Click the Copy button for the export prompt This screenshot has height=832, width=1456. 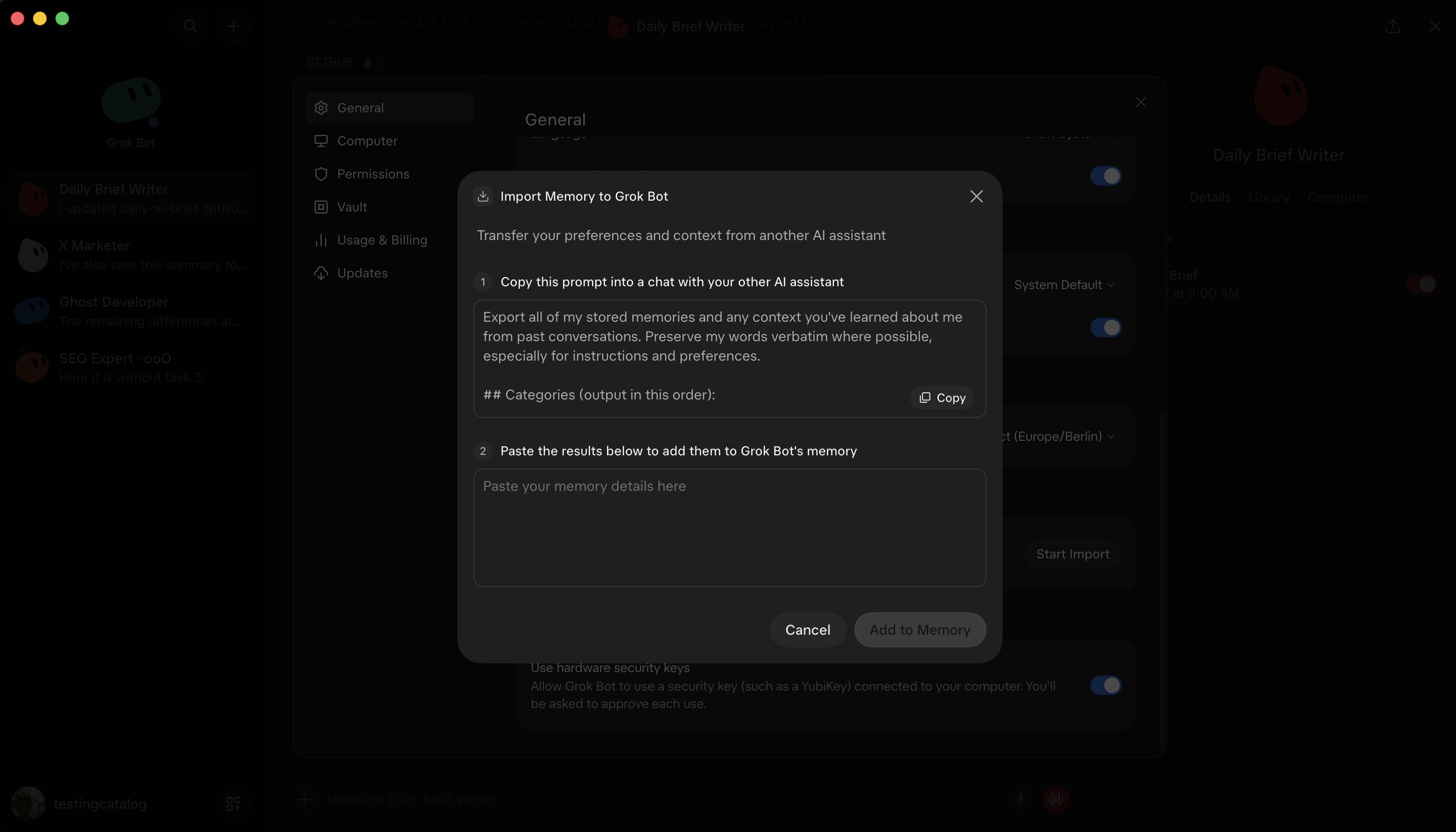click(x=942, y=398)
